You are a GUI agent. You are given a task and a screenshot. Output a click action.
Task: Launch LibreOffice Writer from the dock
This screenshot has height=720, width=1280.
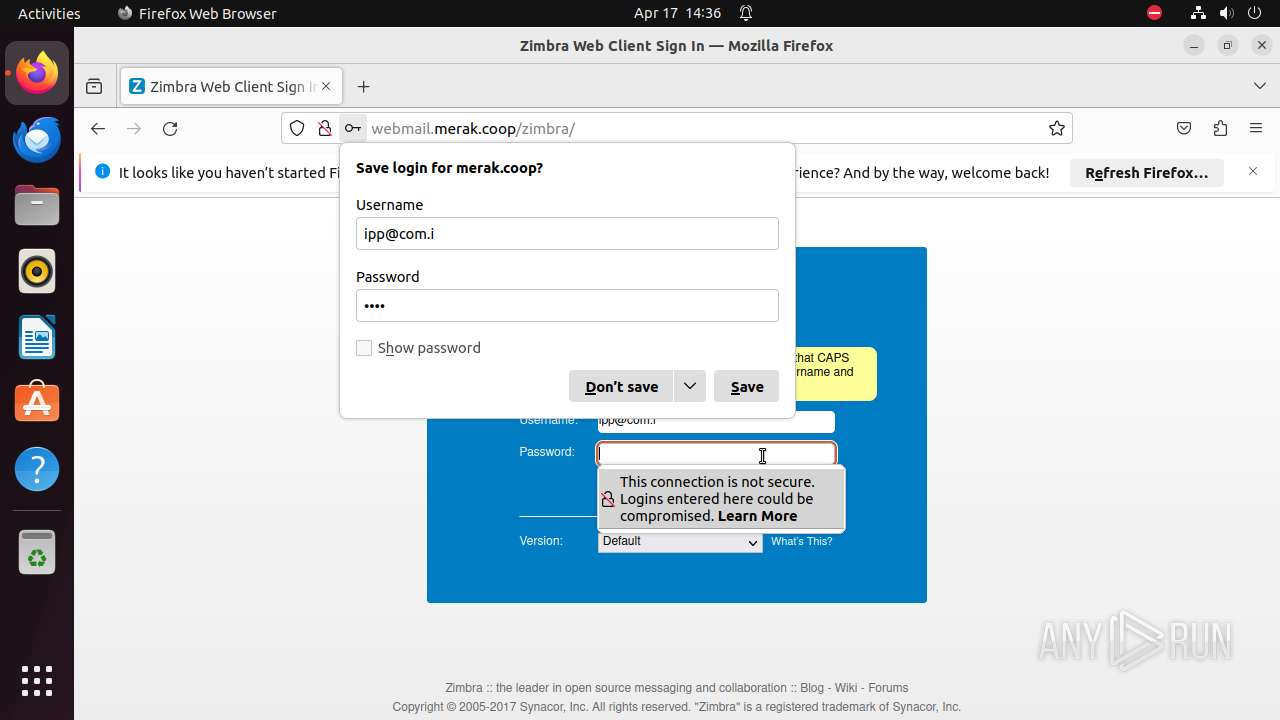tap(37, 337)
